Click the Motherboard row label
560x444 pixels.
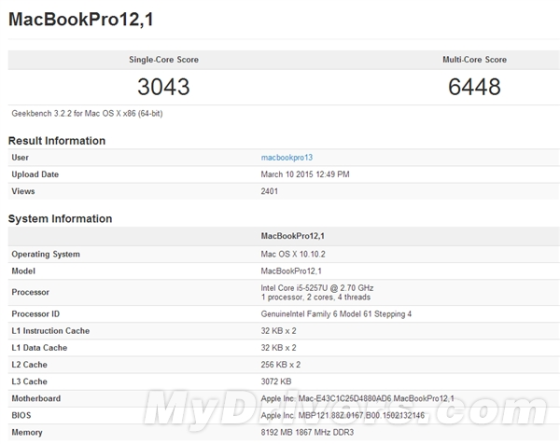36,398
